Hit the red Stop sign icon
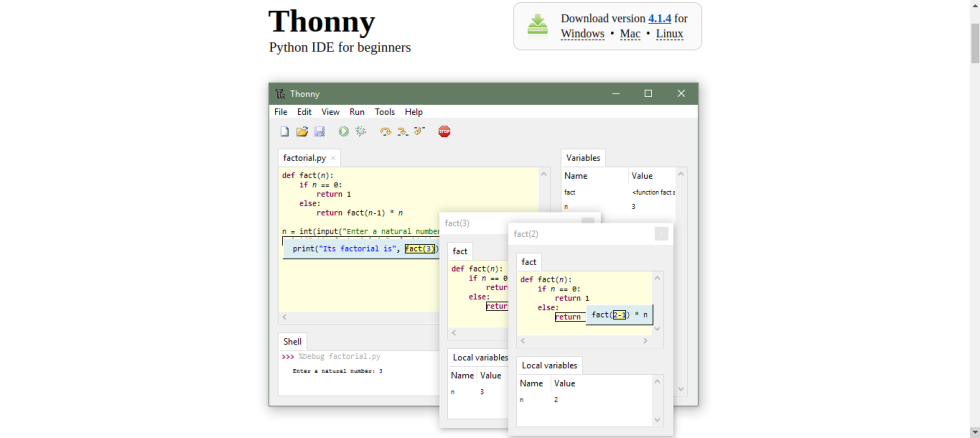Screen dimensions: 980x438 point(444,131)
